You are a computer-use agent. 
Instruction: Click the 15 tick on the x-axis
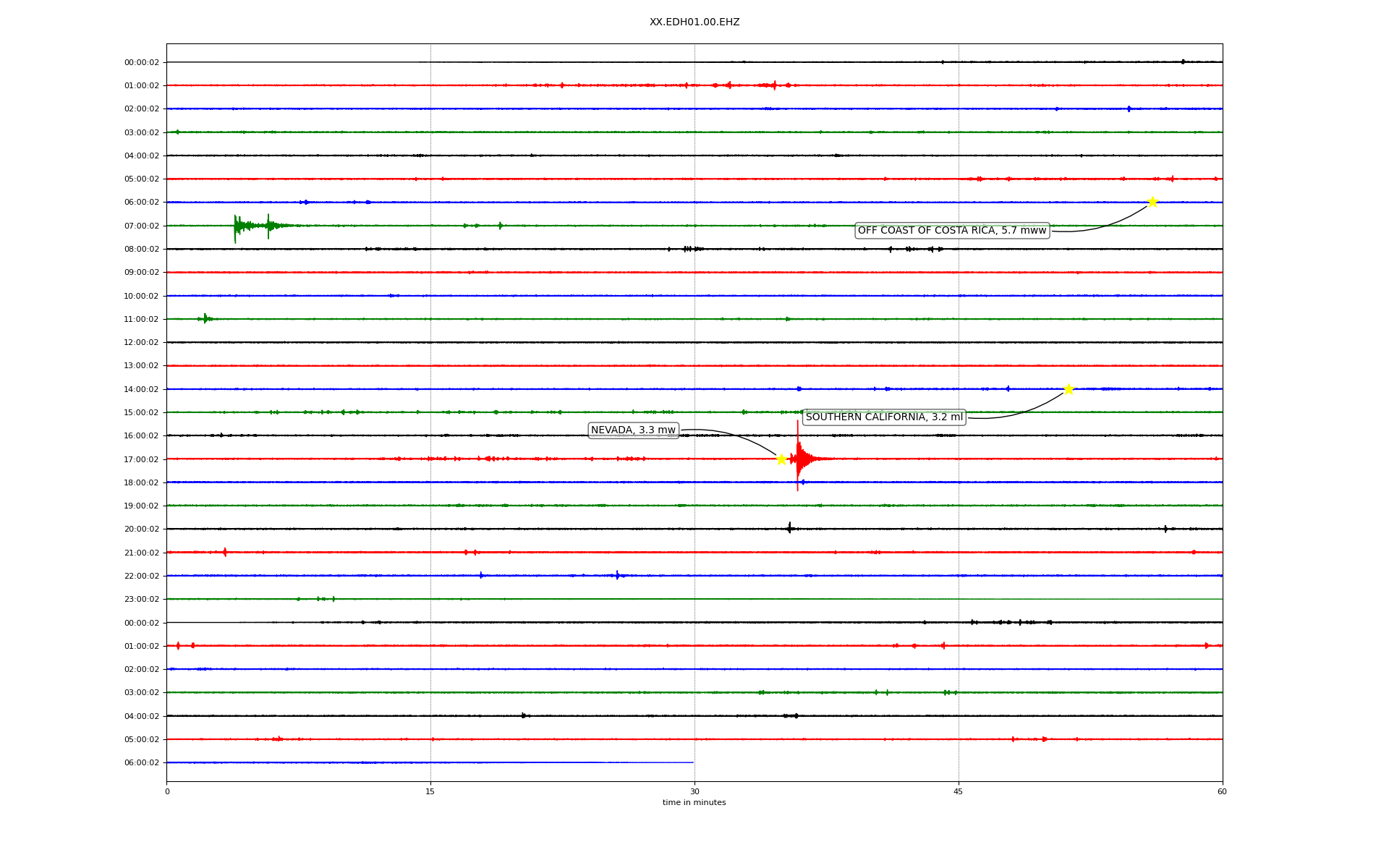(430, 791)
